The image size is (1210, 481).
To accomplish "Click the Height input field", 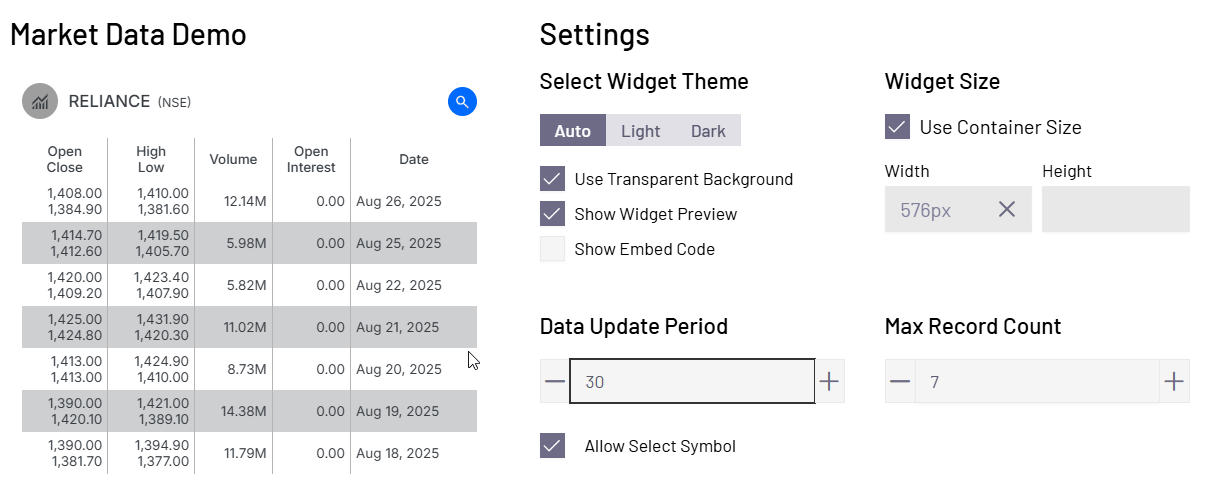I will pyautogui.click(x=1116, y=209).
